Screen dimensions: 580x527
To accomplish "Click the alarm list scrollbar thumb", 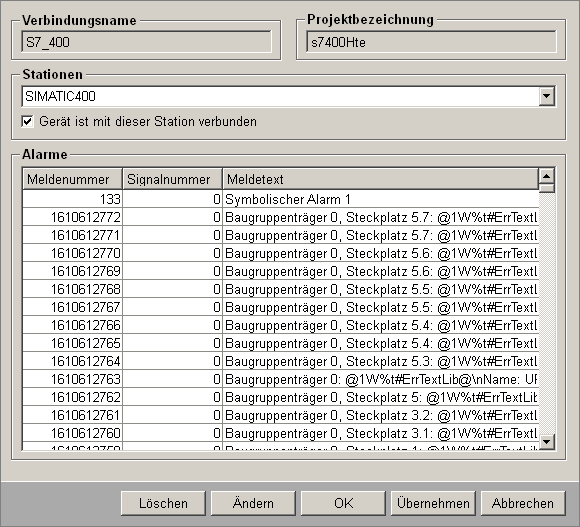I will 547,188.
